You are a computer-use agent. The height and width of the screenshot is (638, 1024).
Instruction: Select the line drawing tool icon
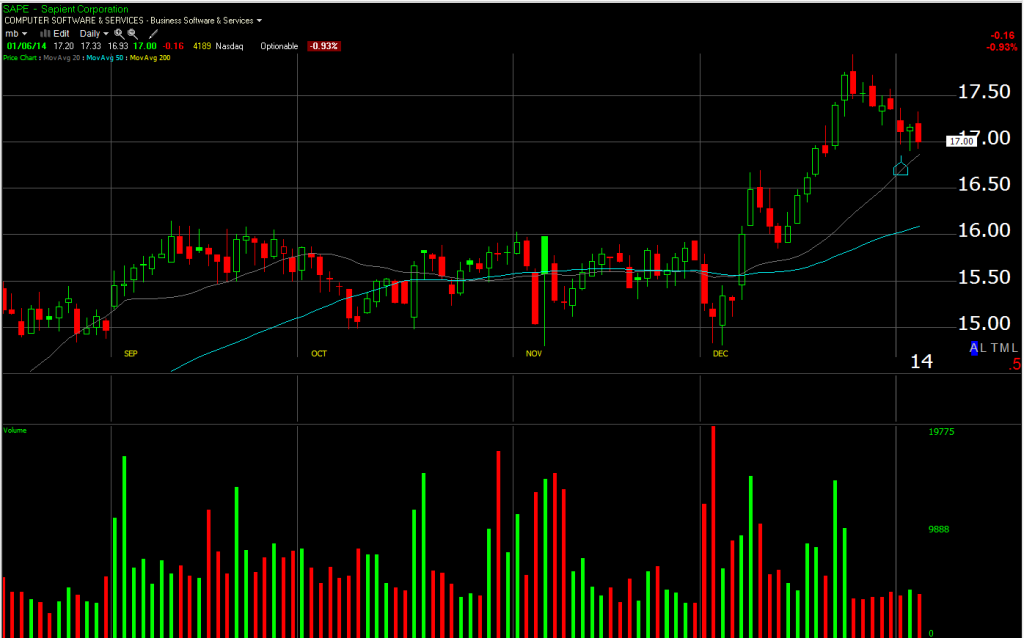click(153, 33)
